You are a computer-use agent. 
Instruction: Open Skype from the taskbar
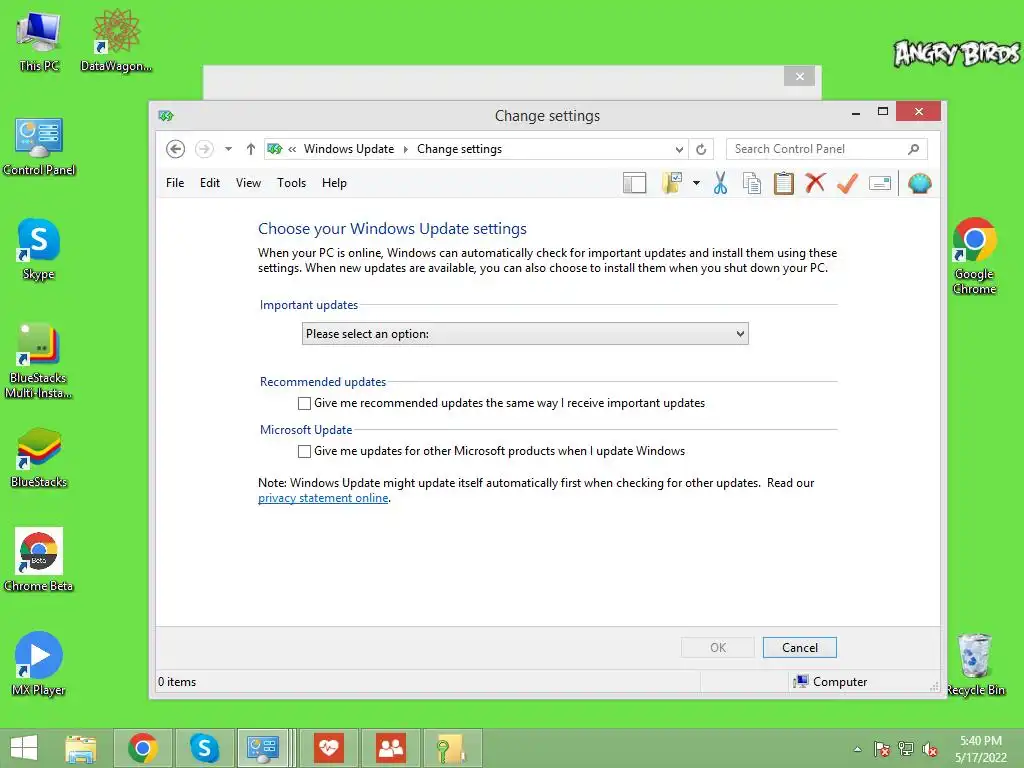204,748
